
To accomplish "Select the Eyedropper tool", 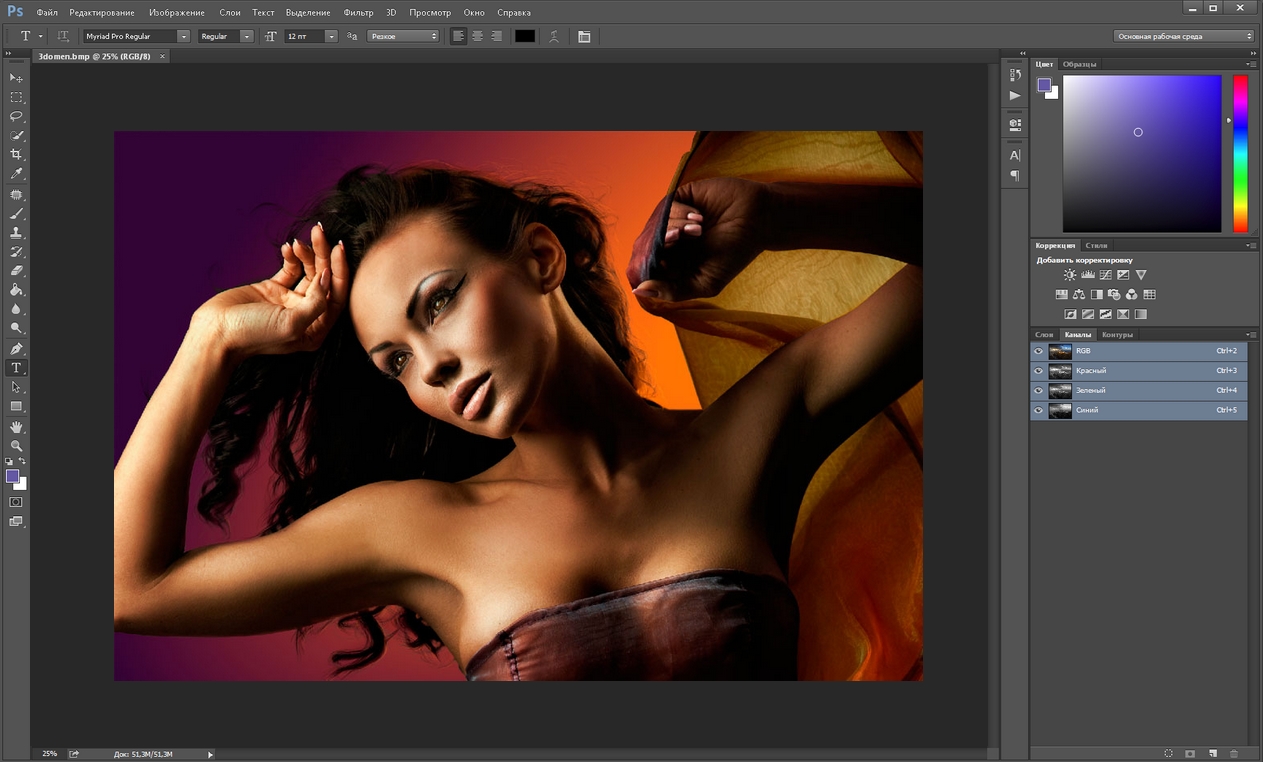I will click(16, 174).
